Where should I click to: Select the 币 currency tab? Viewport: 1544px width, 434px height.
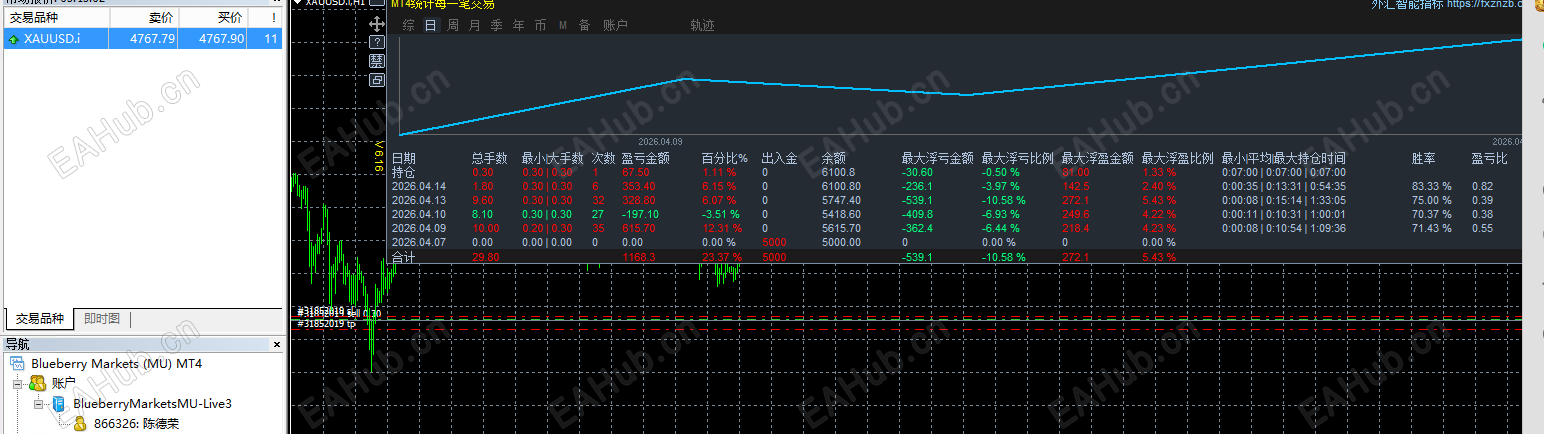pyautogui.click(x=540, y=25)
